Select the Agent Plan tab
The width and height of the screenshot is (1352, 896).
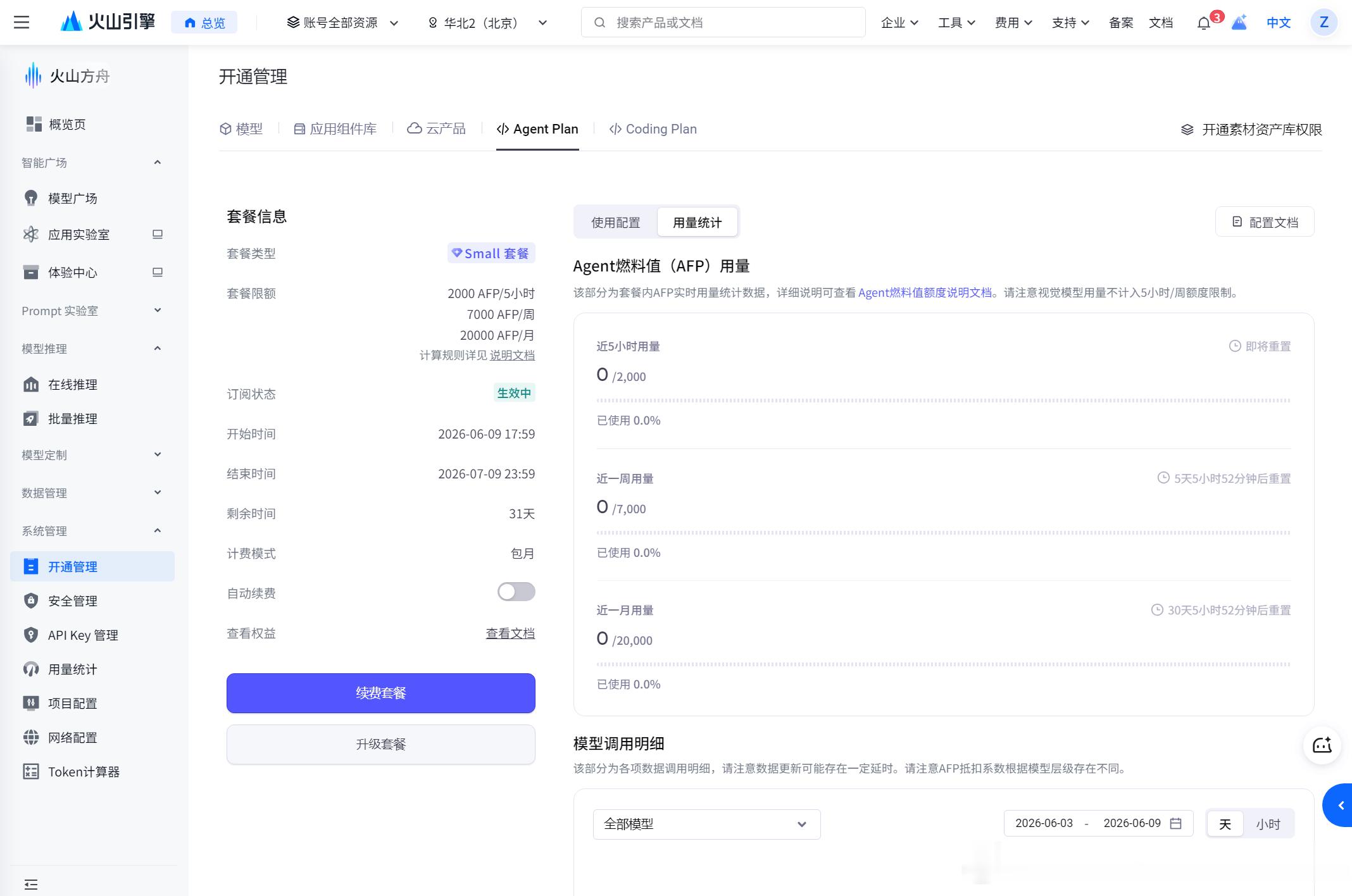point(537,129)
